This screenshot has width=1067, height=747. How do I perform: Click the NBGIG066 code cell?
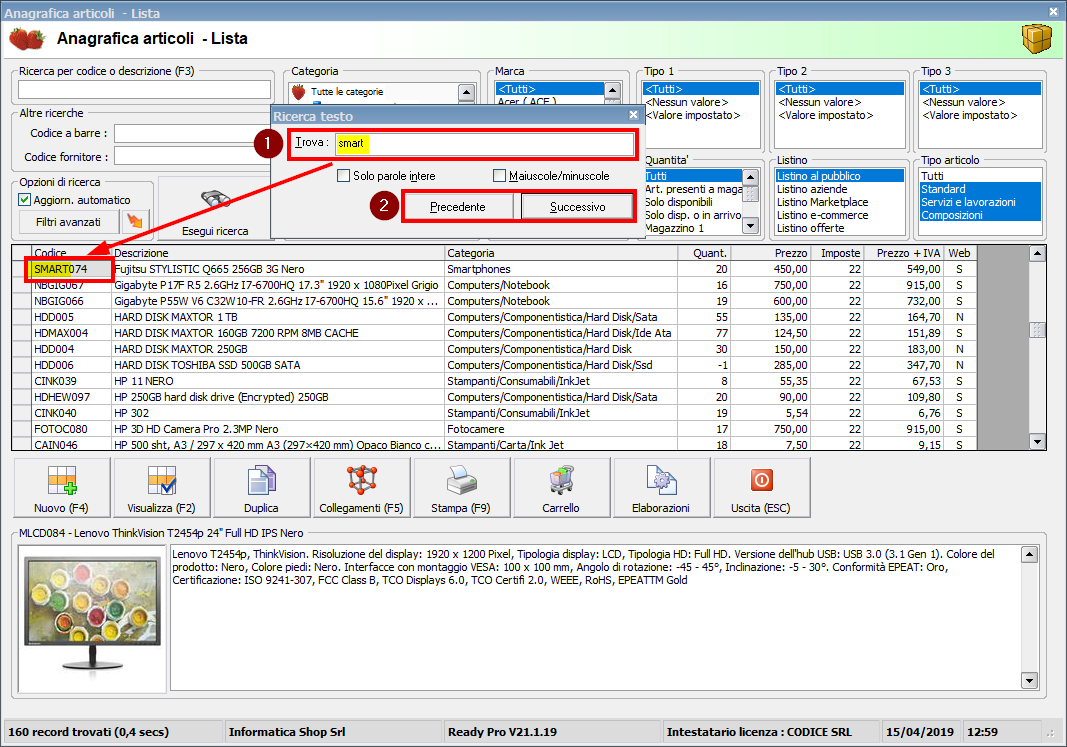(x=71, y=301)
